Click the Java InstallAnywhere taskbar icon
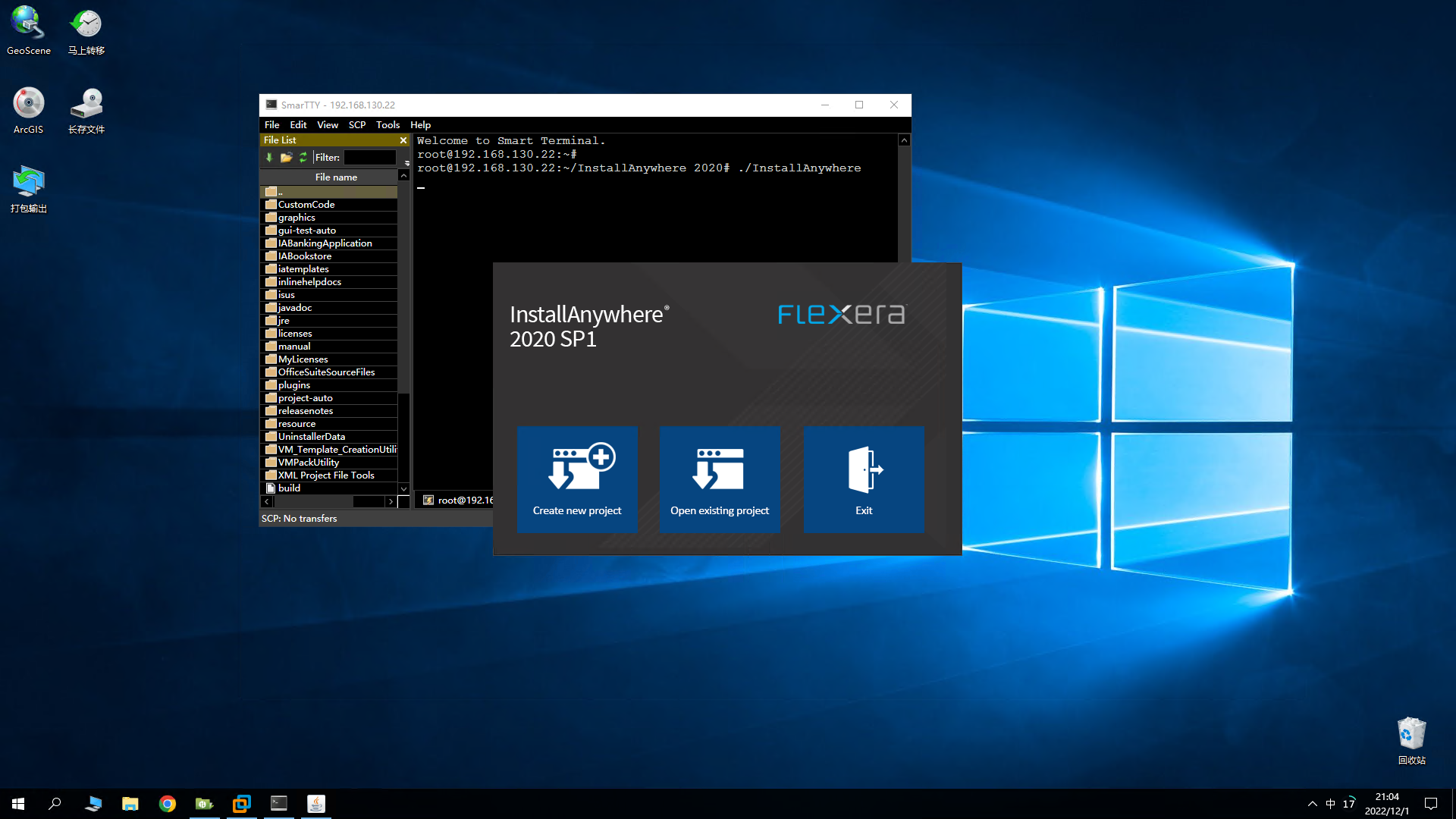This screenshot has height=819, width=1456. point(316,804)
